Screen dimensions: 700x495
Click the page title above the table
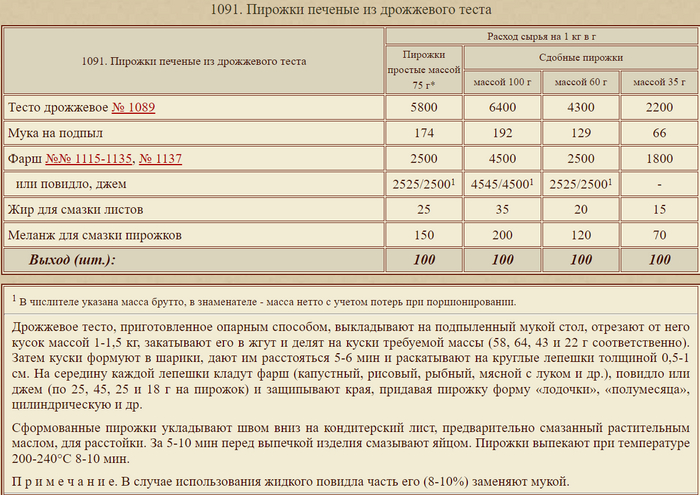(x=350, y=11)
